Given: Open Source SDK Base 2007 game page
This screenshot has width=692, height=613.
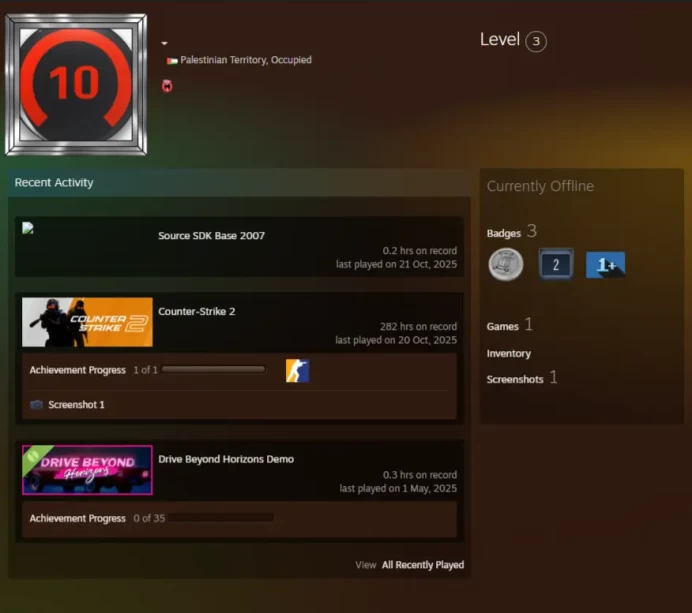Looking at the screenshot, I should point(211,236).
